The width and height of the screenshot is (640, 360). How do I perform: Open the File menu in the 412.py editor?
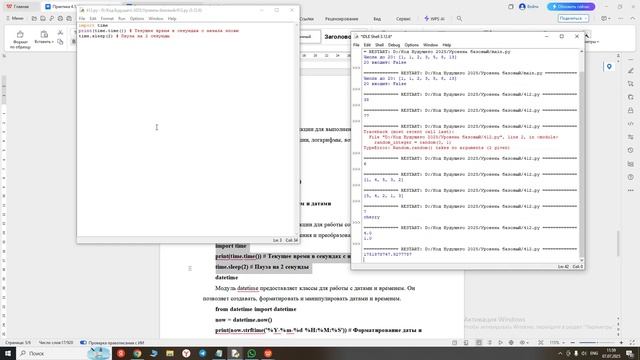[82, 19]
